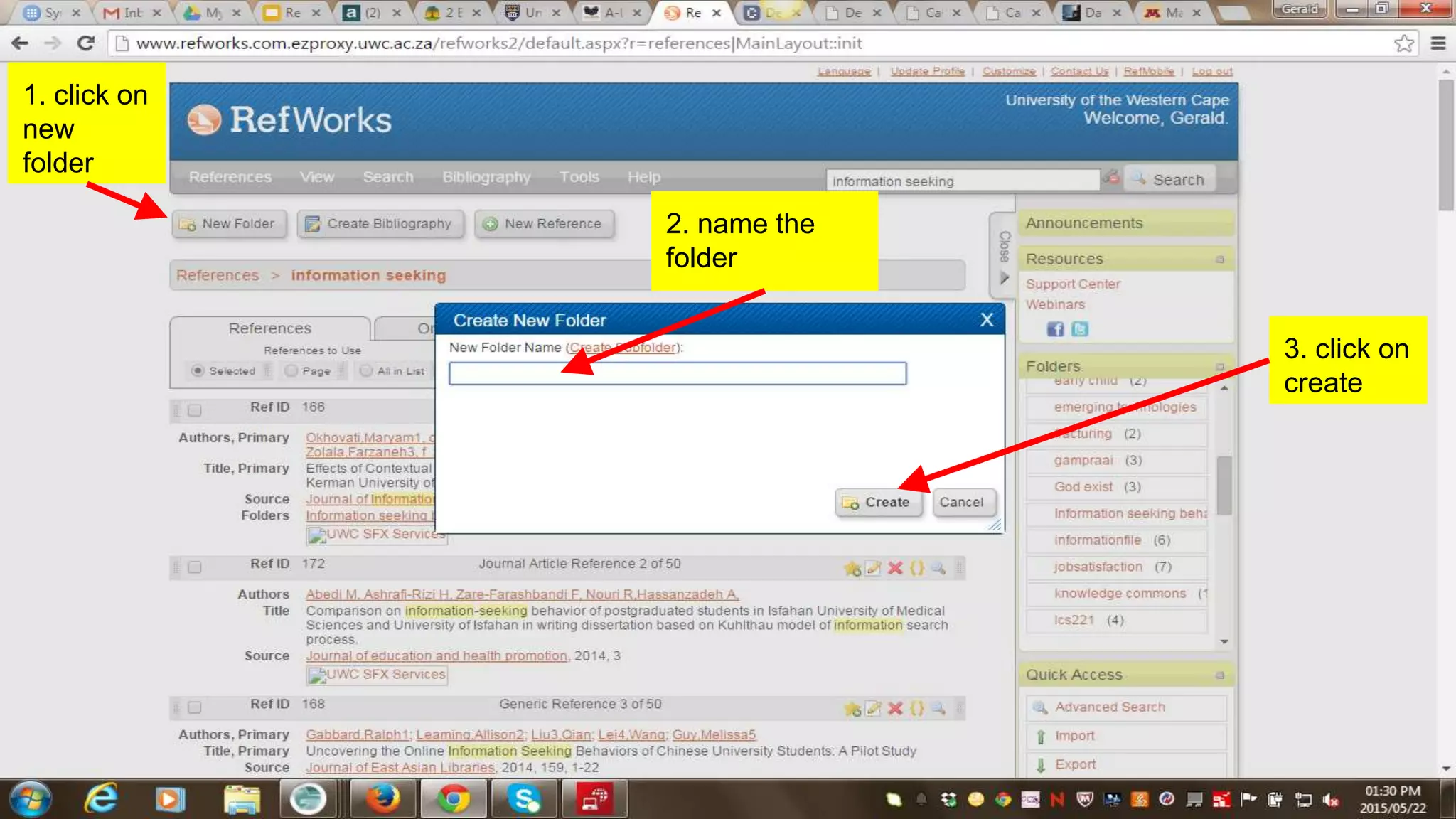The width and height of the screenshot is (1456, 819).
Task: Tick the checkbox for Ref ID 166
Action: 194,410
